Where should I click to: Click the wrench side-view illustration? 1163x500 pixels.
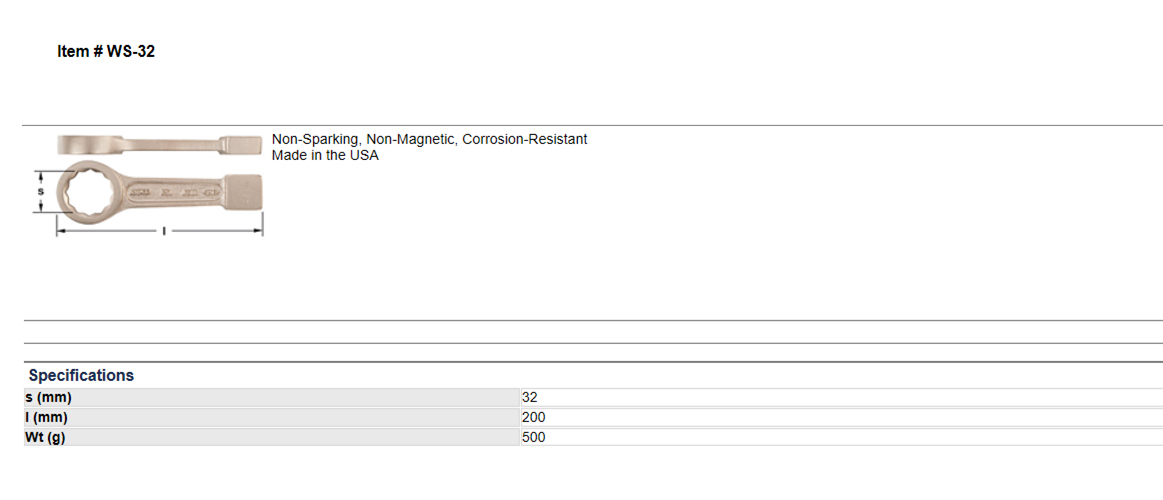point(159,144)
